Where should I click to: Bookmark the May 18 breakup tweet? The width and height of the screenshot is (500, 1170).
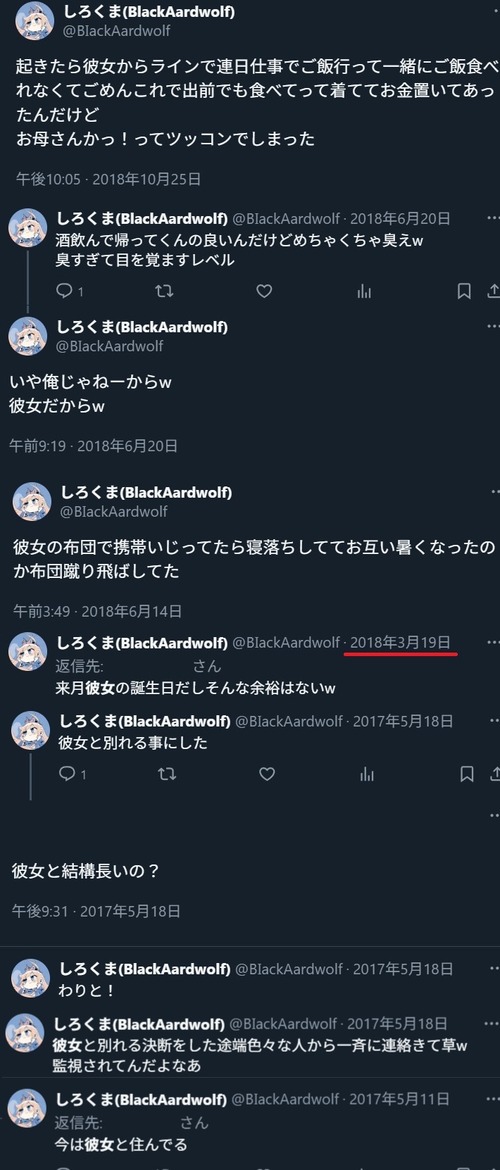tap(467, 775)
